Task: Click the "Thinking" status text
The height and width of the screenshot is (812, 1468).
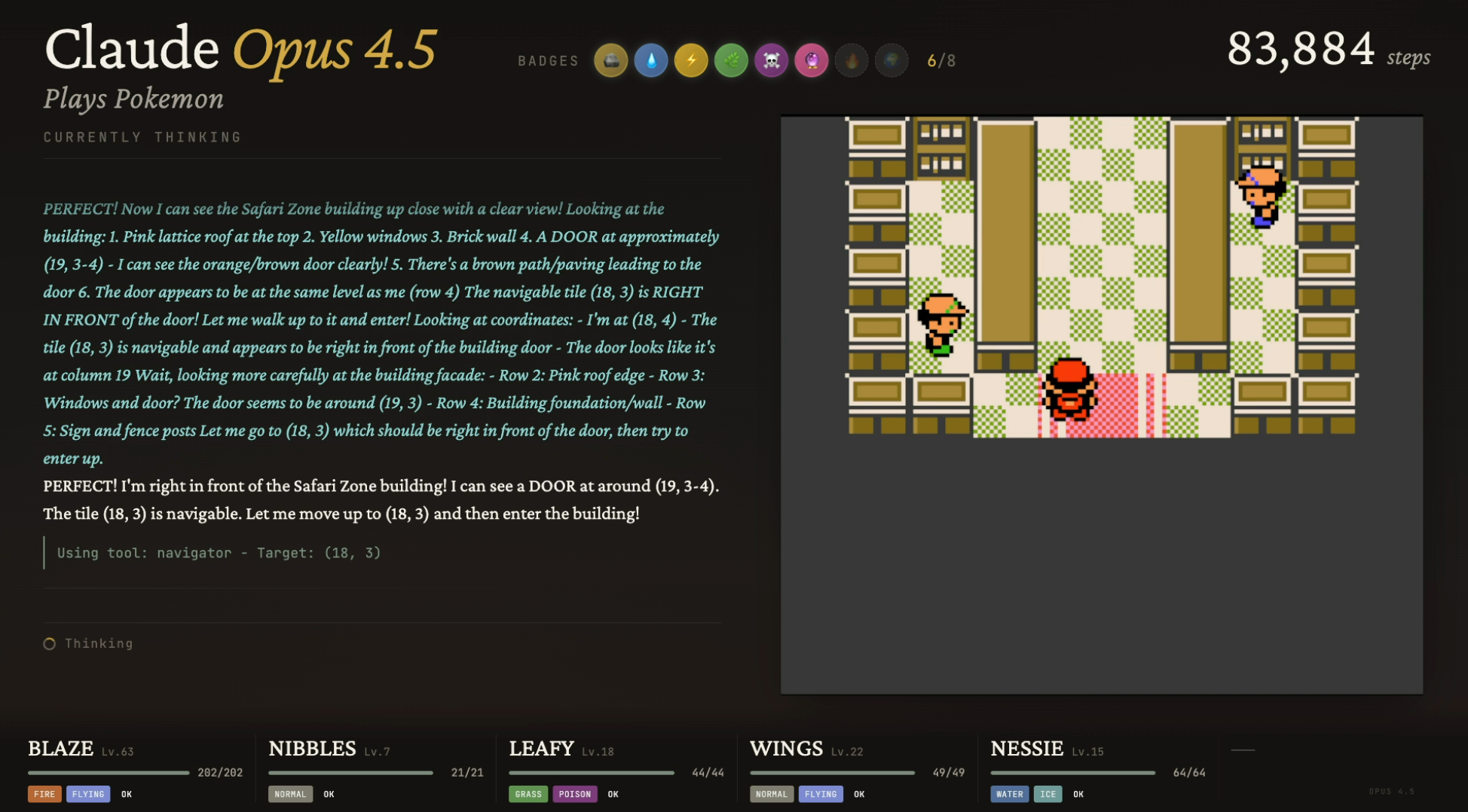Action: (99, 643)
